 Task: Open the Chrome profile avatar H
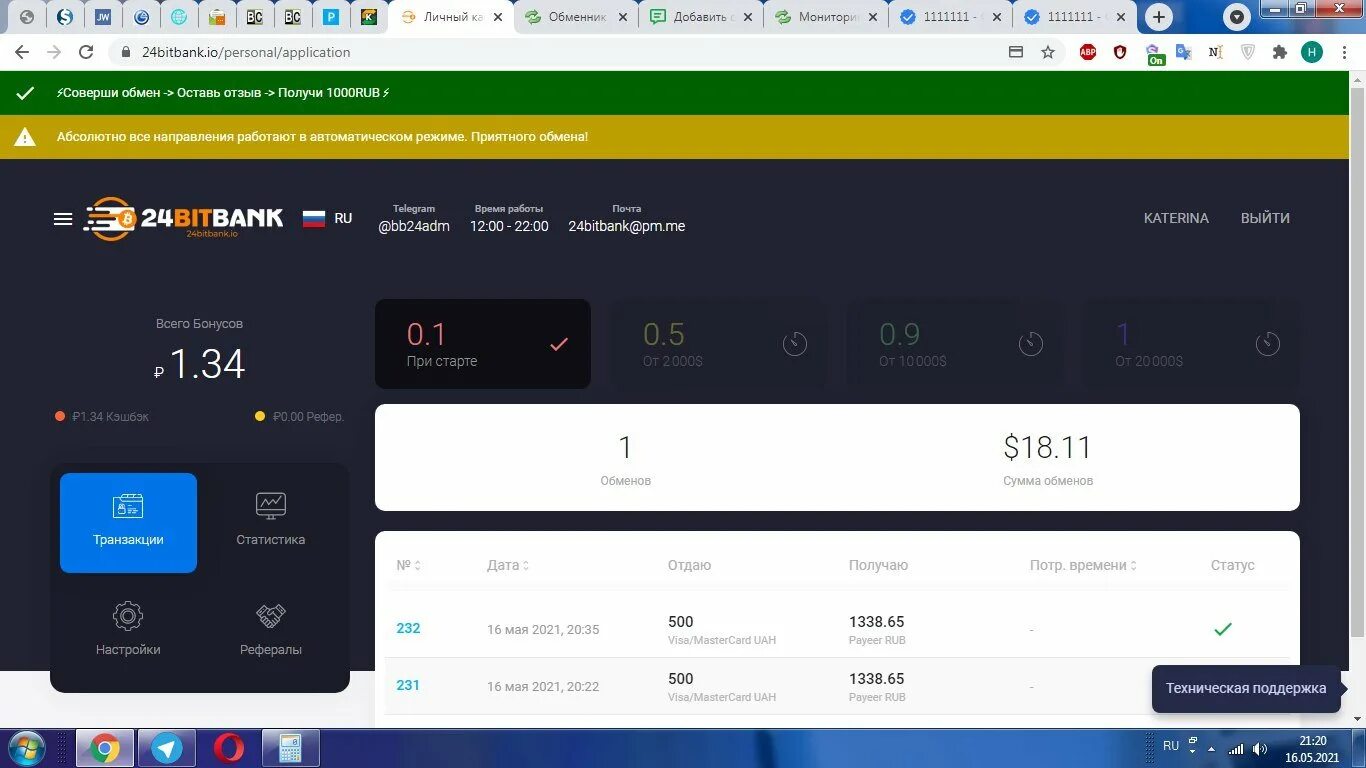pos(1312,52)
